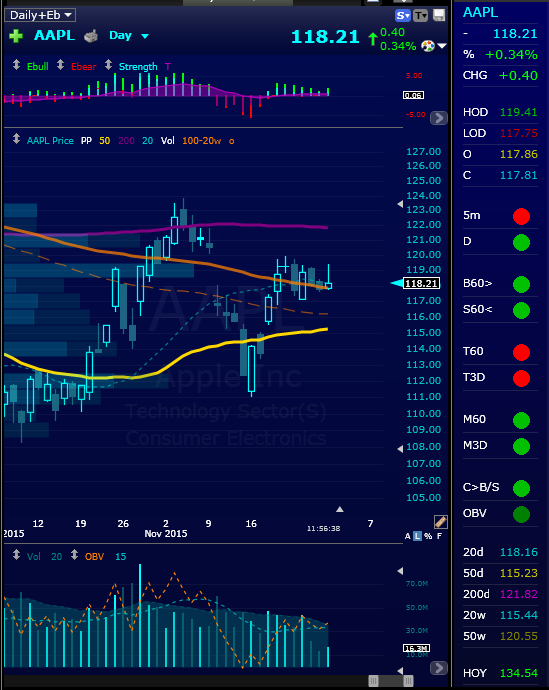This screenshot has height=690, width=549.
Task: Click the upper volume scale triangle near 70.0M
Action: pyautogui.click(x=400, y=571)
